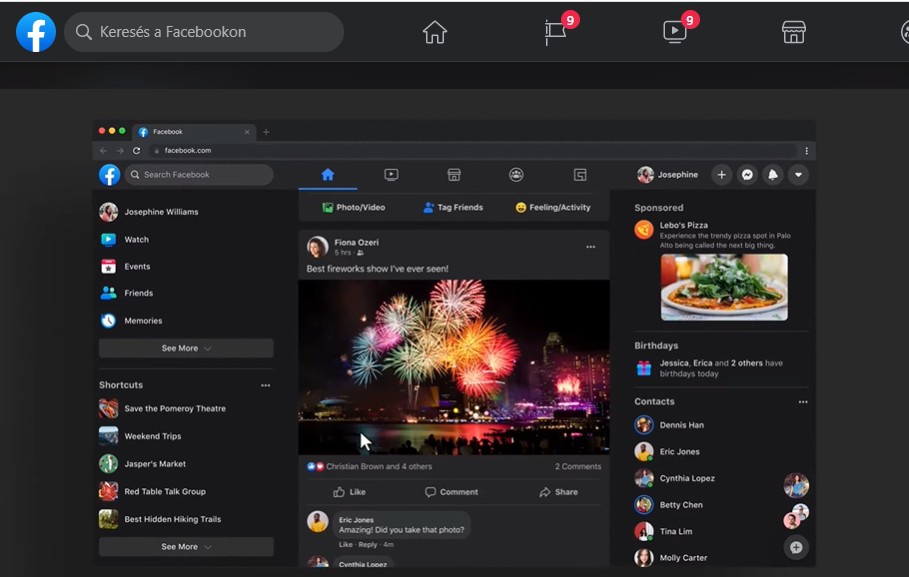This screenshot has height=577, width=909.
Task: Click into Keresés a Facebookon search field
Action: [210, 32]
